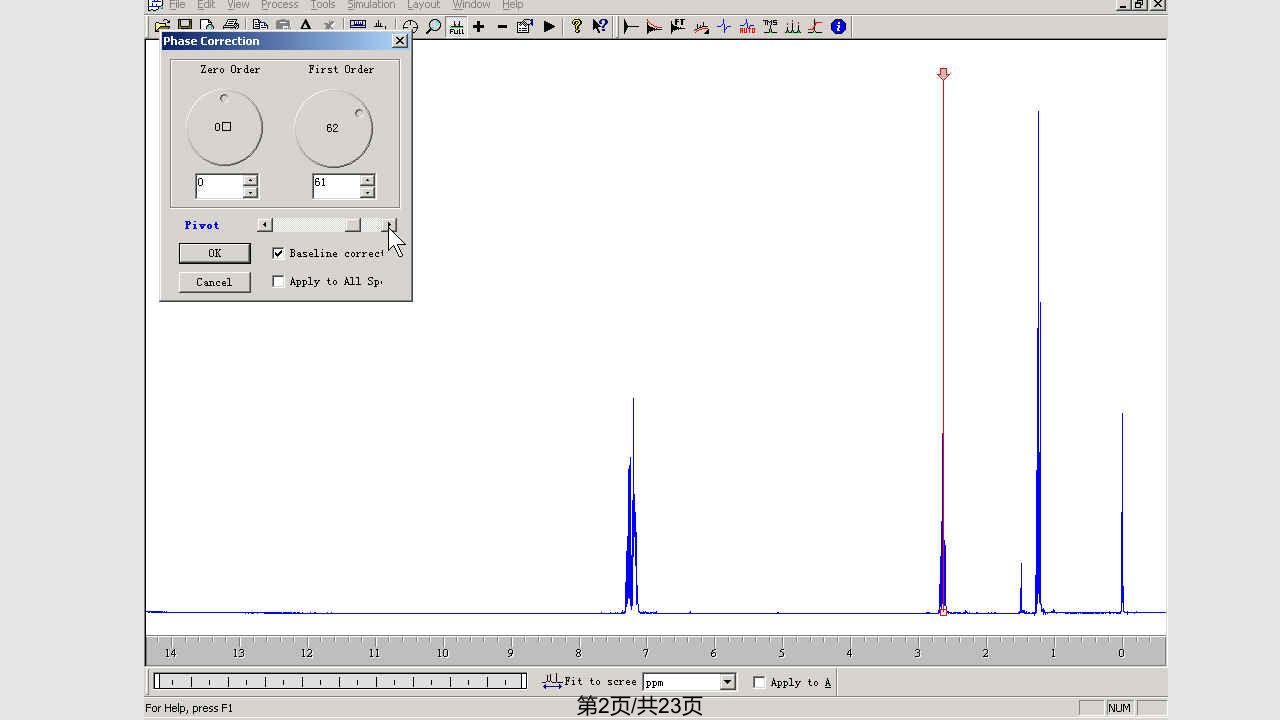Click the Full spectrum view icon
The height and width of the screenshot is (720, 1280).
click(456, 27)
